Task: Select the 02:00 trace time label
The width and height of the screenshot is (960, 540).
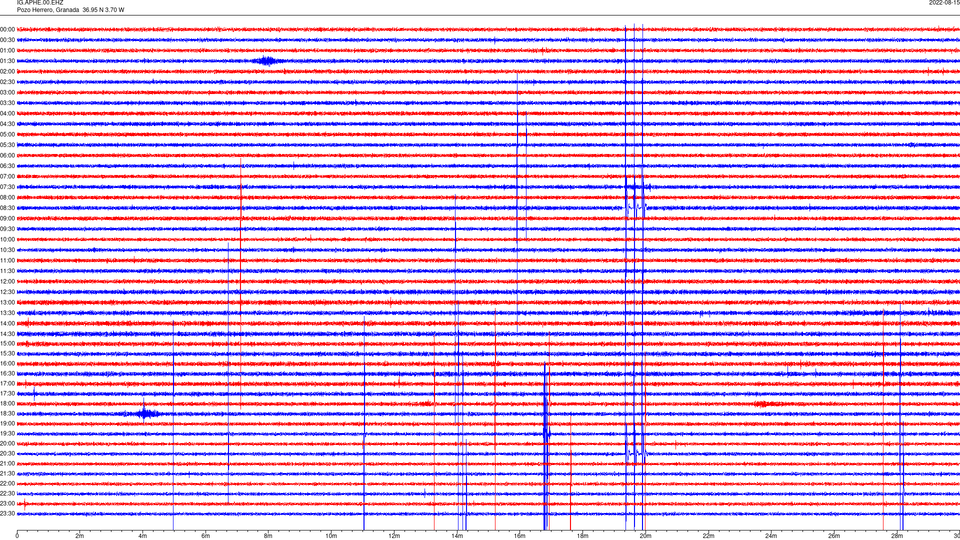Action: pos(8,72)
